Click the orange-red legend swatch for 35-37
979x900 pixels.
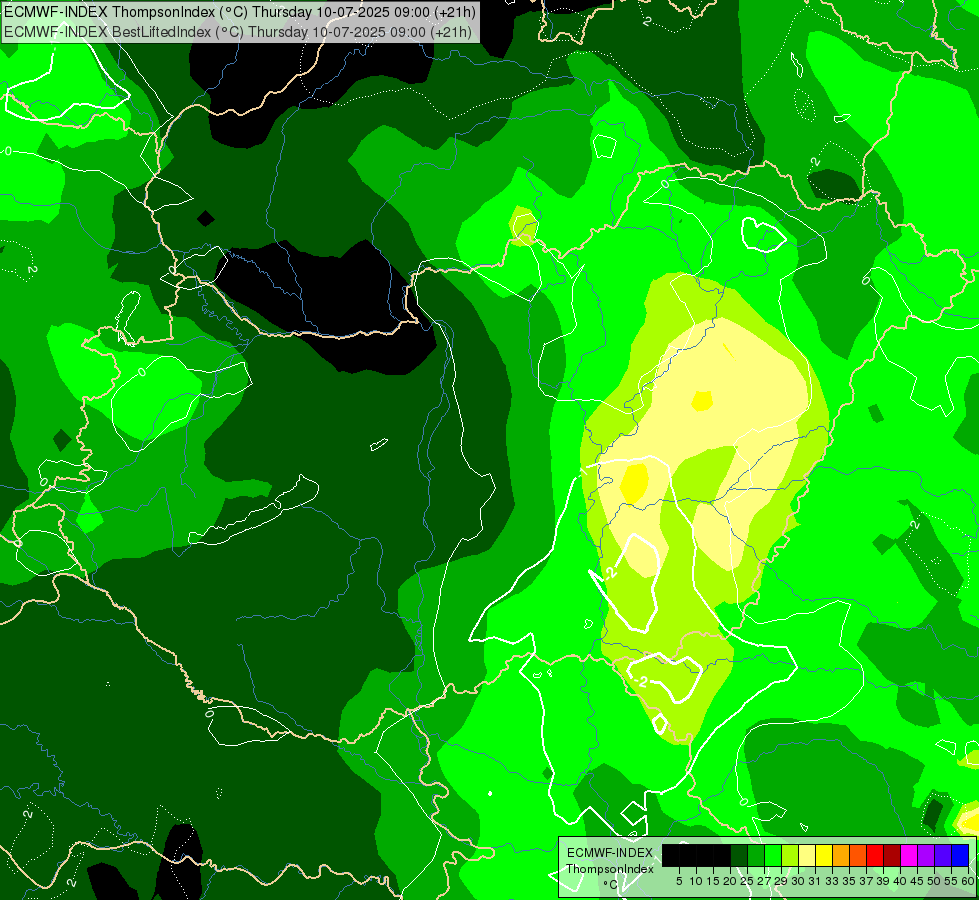pyautogui.click(x=858, y=856)
